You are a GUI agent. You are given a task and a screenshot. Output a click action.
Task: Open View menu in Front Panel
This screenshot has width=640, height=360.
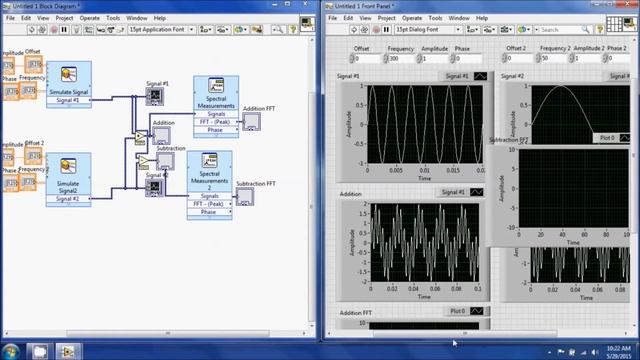[x=365, y=18]
